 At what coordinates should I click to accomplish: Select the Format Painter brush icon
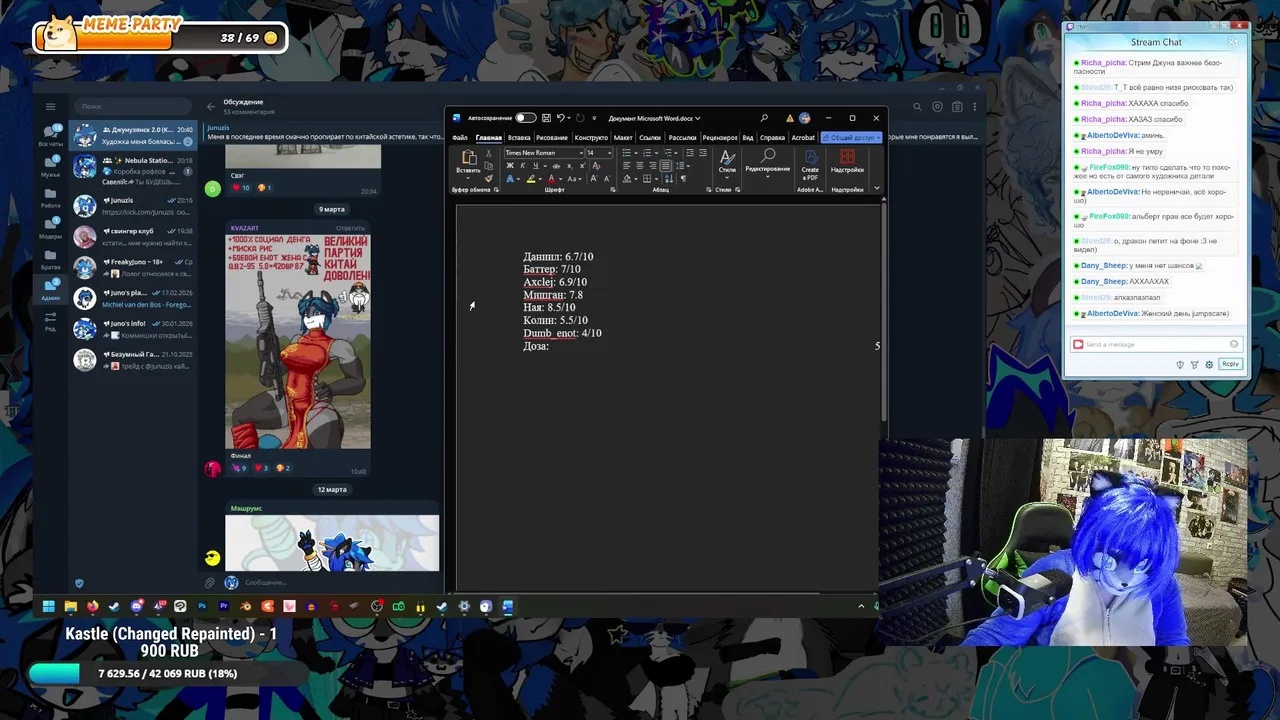point(489,179)
